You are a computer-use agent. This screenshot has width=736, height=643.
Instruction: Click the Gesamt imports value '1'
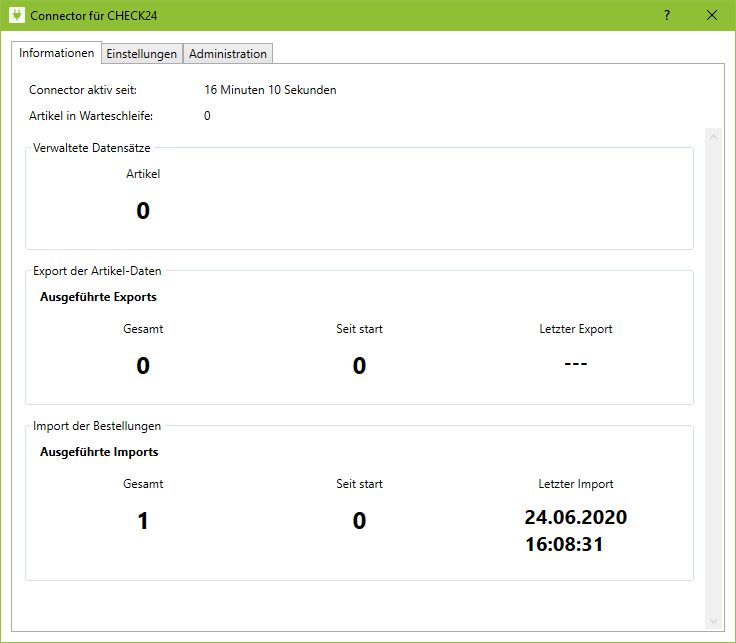point(143,521)
